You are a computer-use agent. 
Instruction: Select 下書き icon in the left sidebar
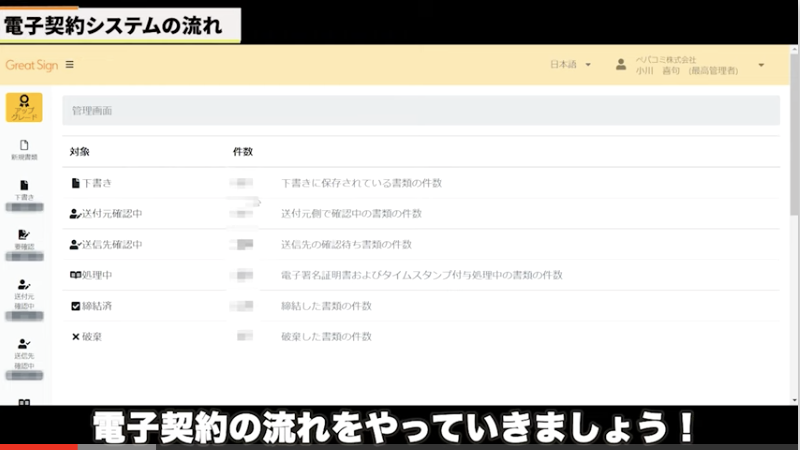[x=24, y=188]
